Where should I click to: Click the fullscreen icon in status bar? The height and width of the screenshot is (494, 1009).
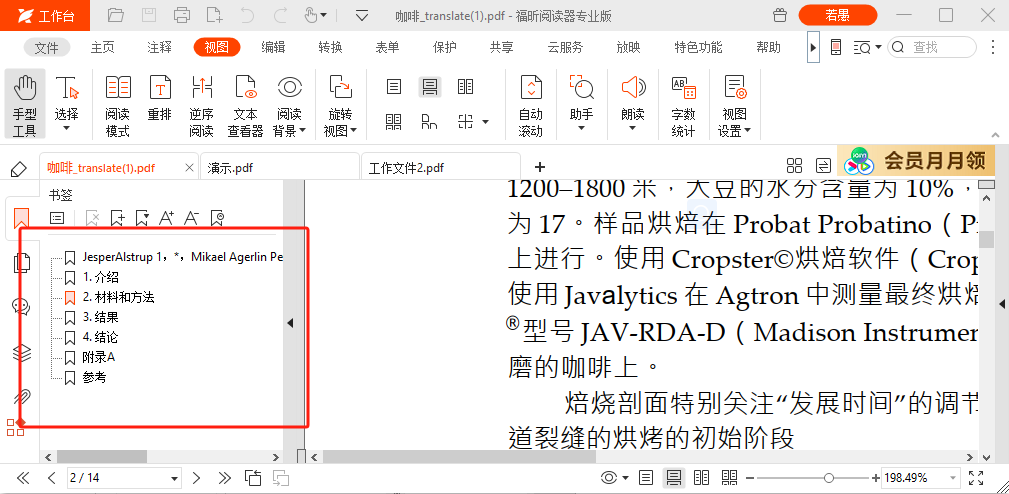coord(976,478)
